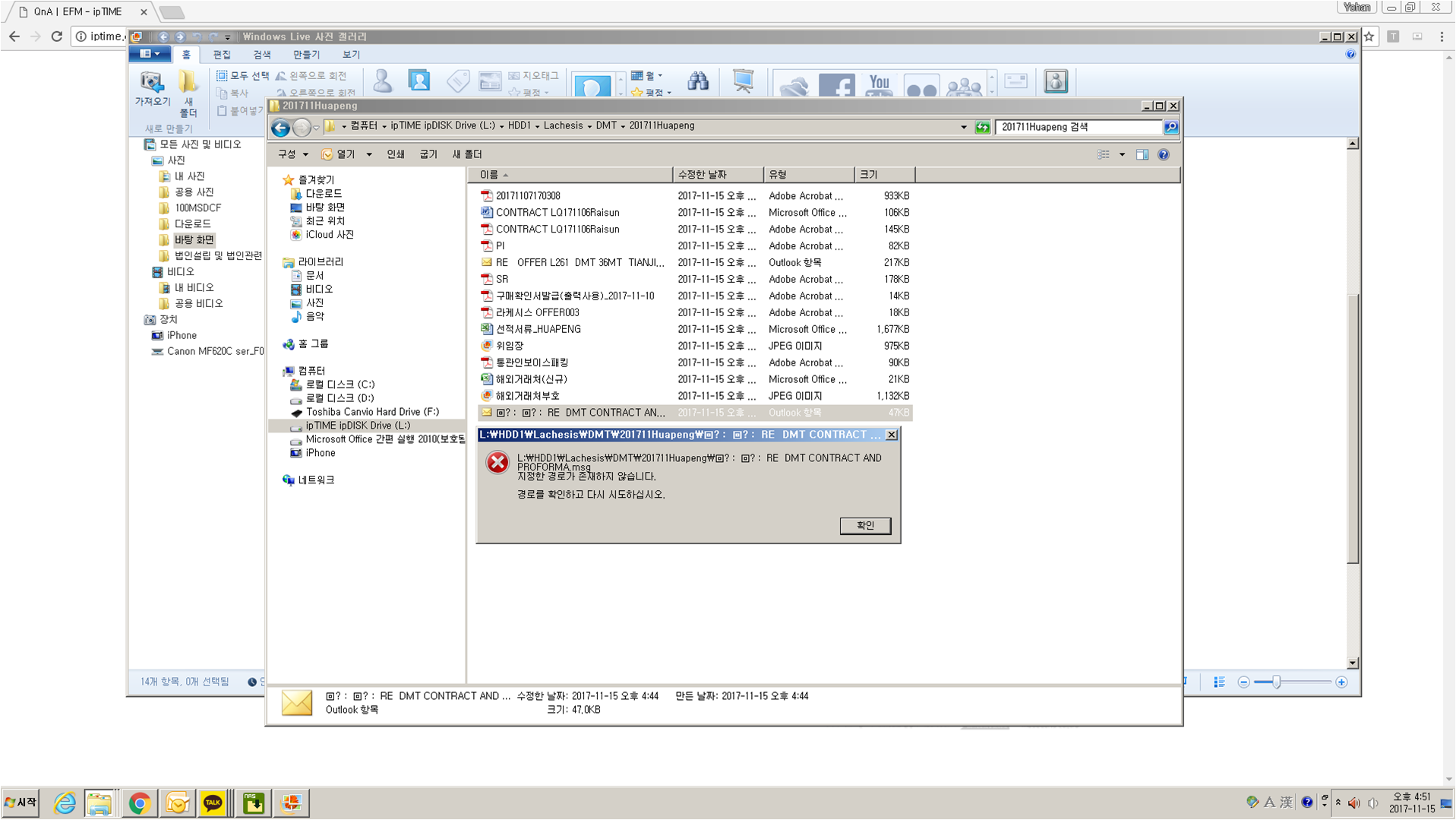The image size is (1456, 820).
Task: Open KakaoTalk from the taskbar
Action: point(213,803)
